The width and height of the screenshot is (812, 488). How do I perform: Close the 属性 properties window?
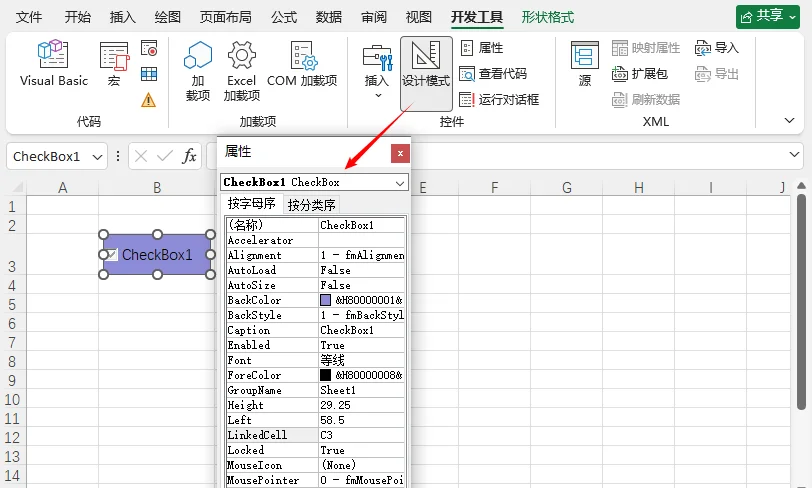400,153
